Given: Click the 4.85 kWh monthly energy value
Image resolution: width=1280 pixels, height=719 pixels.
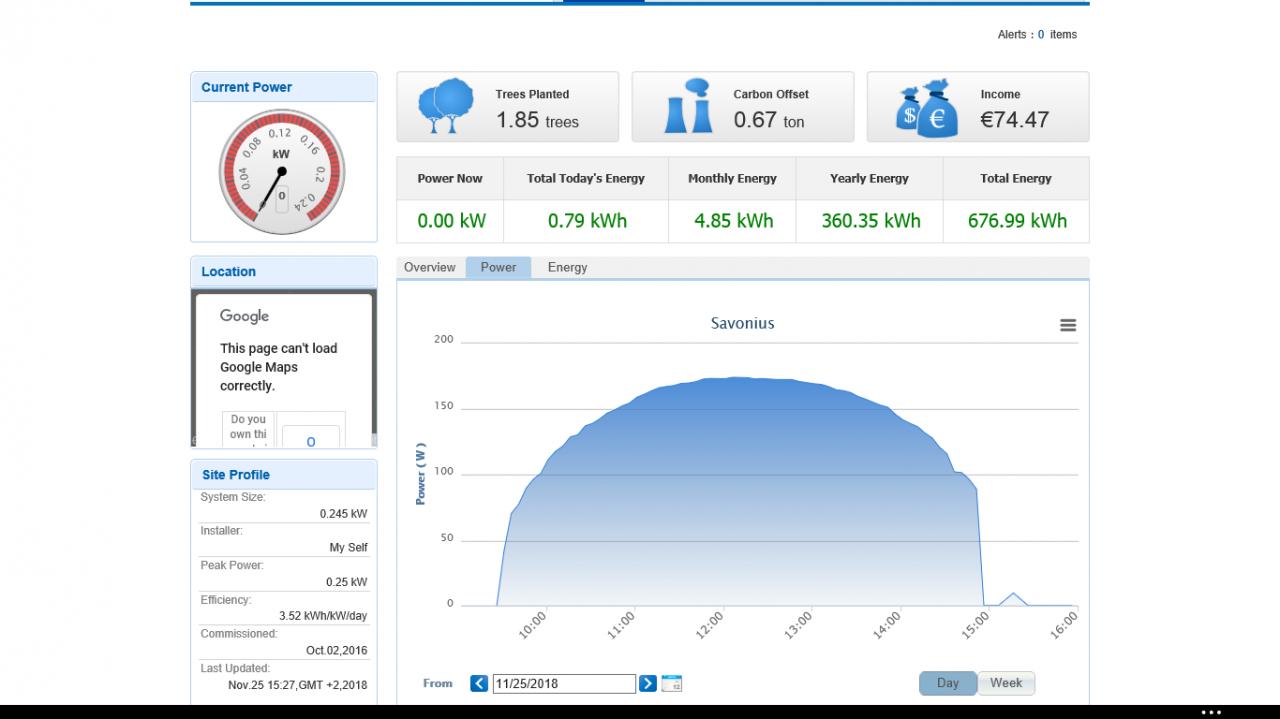Looking at the screenshot, I should (734, 221).
